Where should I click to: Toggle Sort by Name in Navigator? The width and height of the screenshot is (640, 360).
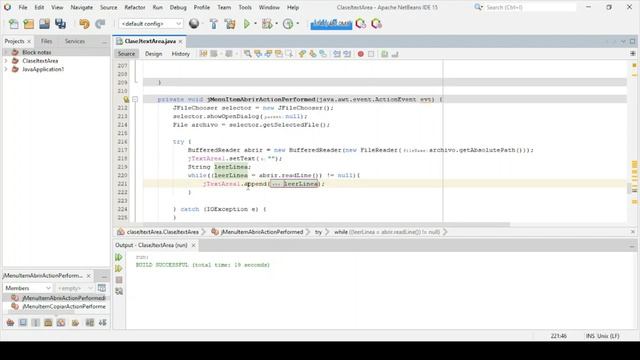tap(90, 322)
